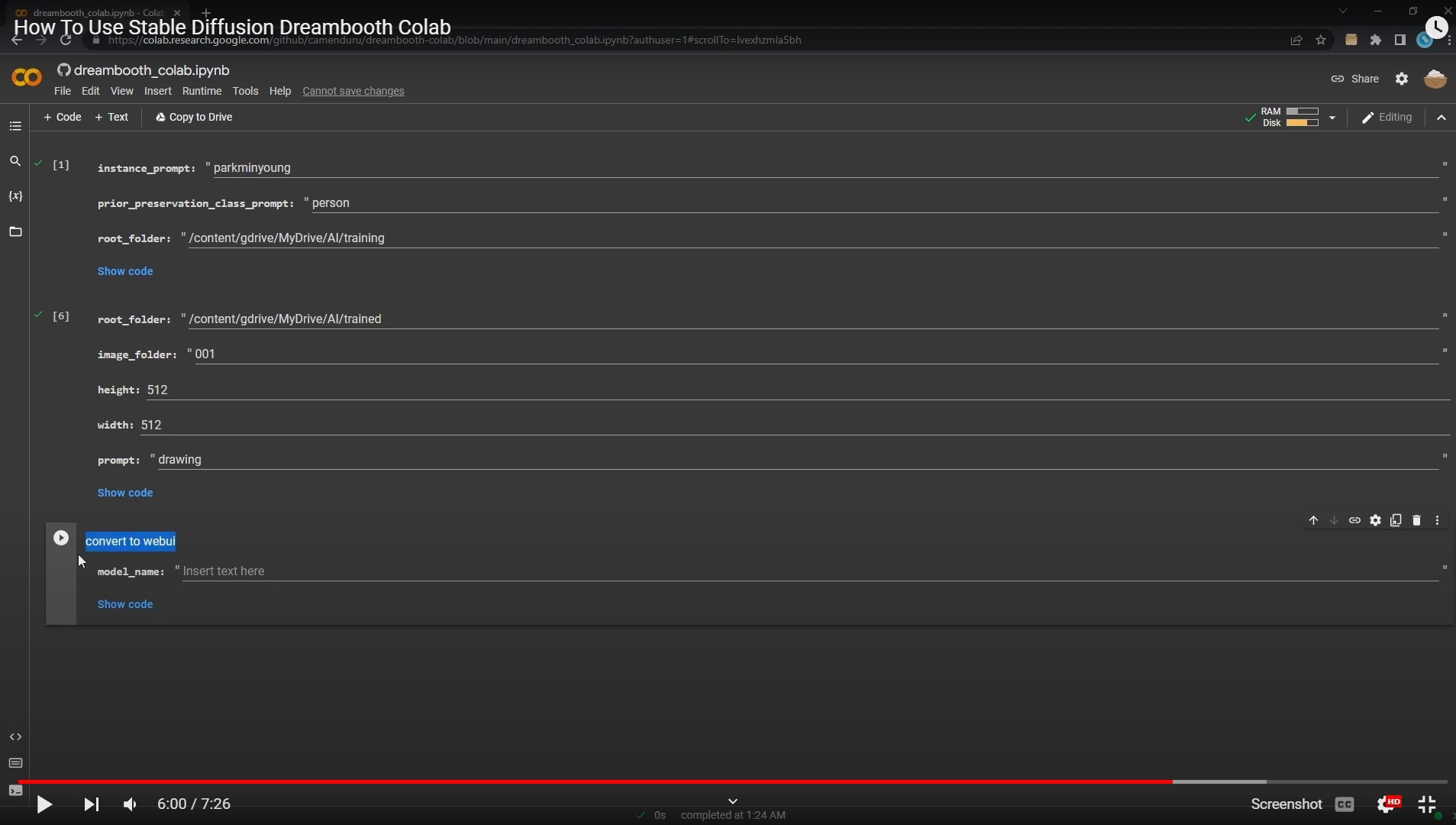Copy link to the selected cell
1456x825 pixels.
pos(1354,520)
